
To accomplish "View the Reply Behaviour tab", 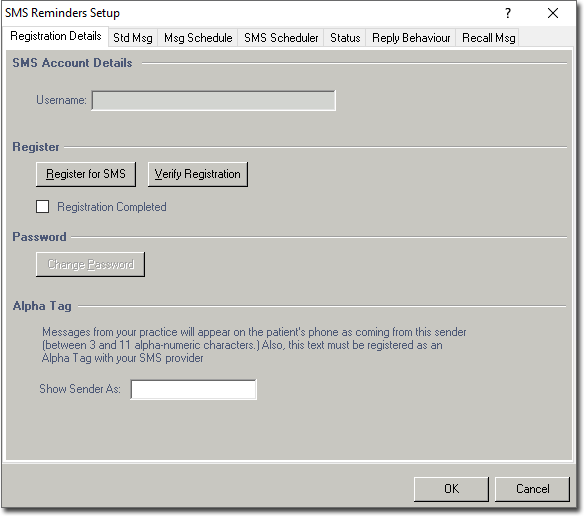I will coord(411,38).
